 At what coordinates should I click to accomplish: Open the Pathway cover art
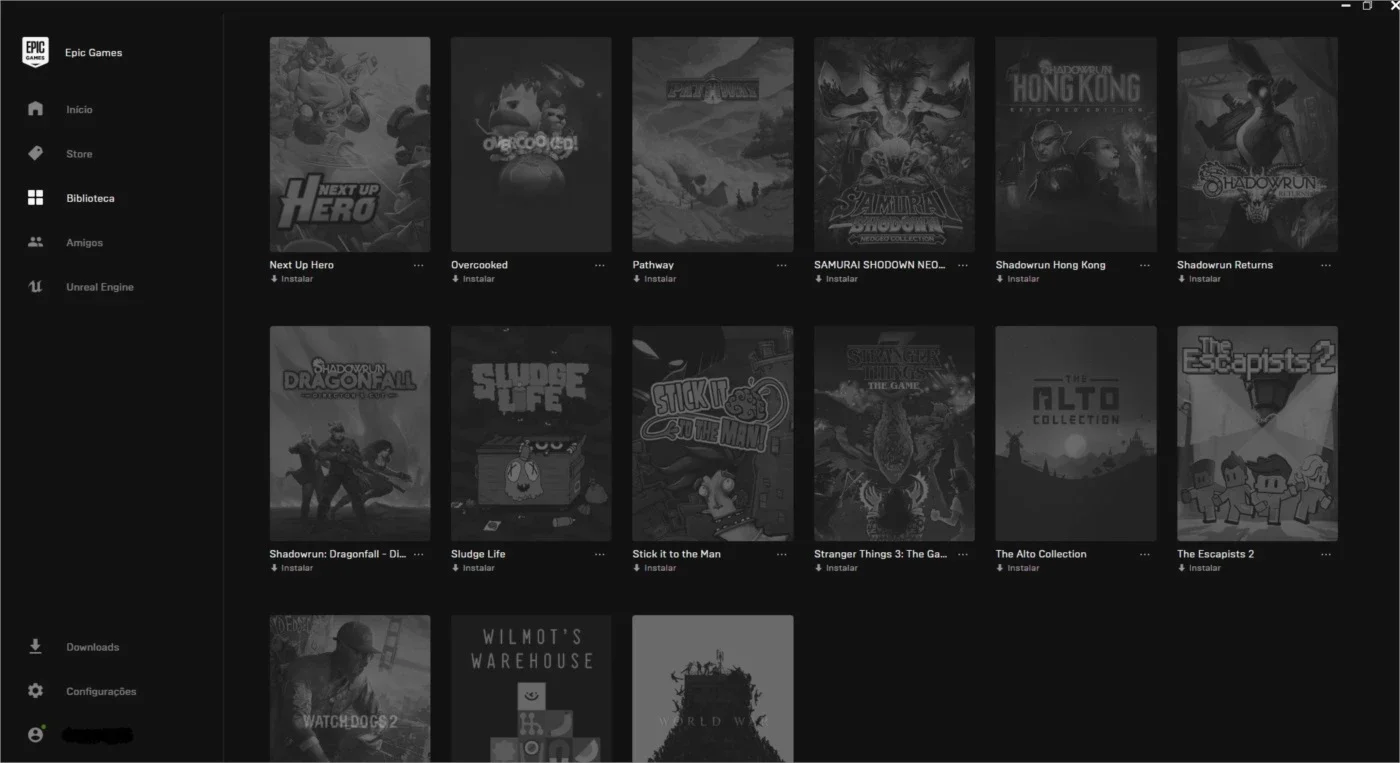click(x=713, y=144)
